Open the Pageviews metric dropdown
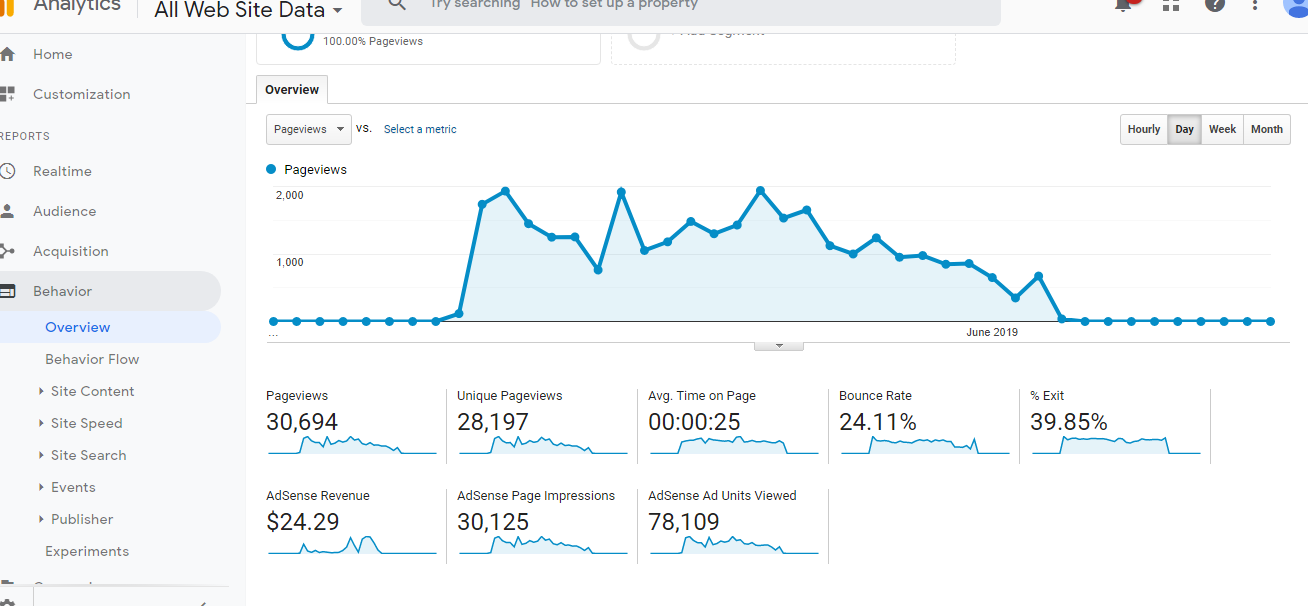The image size is (1308, 606). tap(309, 129)
